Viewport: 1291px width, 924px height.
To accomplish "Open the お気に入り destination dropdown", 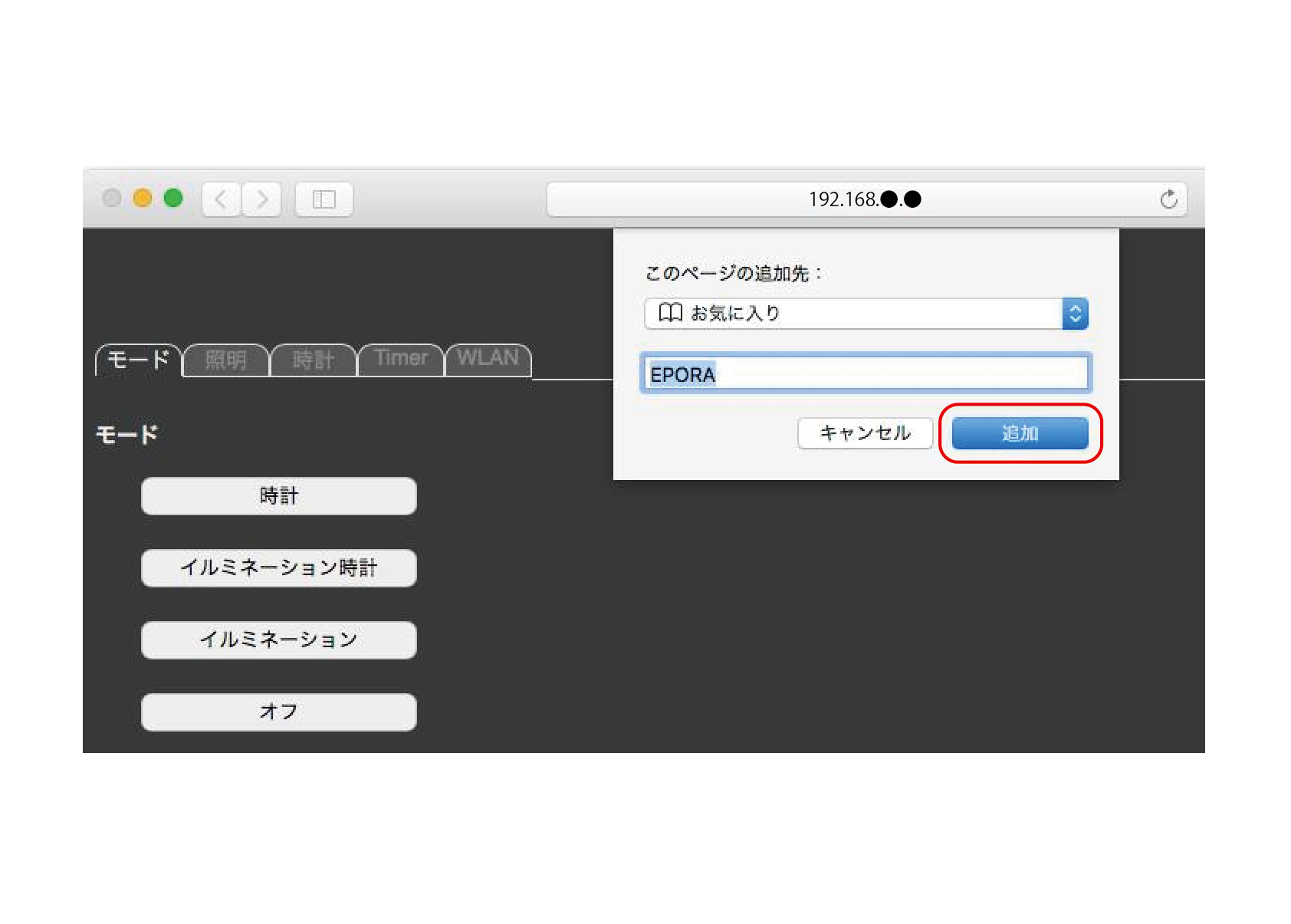I will coord(852,314).
